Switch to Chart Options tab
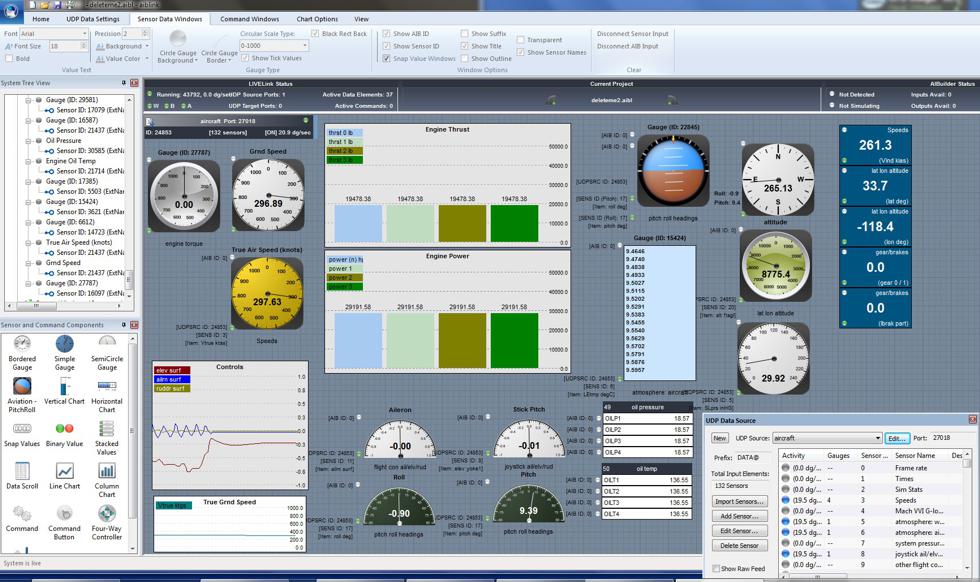The image size is (980, 582). click(x=317, y=19)
